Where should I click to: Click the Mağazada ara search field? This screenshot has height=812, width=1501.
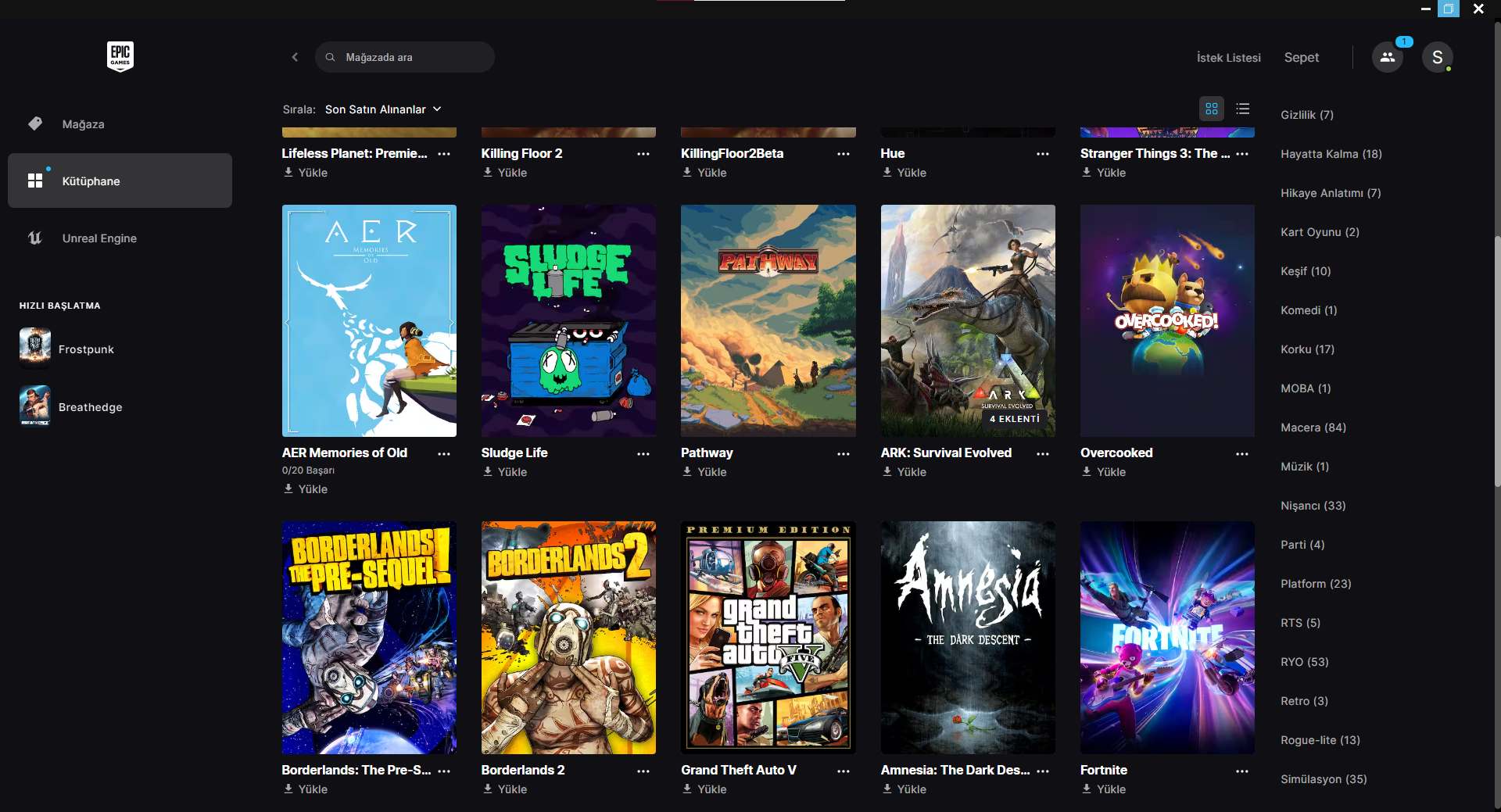405,57
